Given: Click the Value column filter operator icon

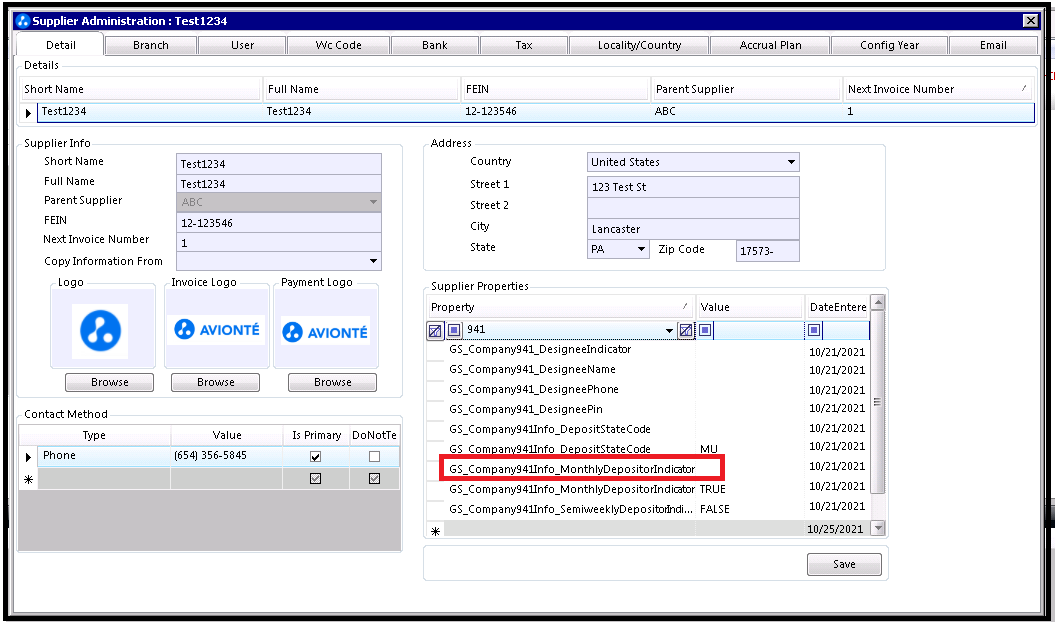Looking at the screenshot, I should coord(706,330).
